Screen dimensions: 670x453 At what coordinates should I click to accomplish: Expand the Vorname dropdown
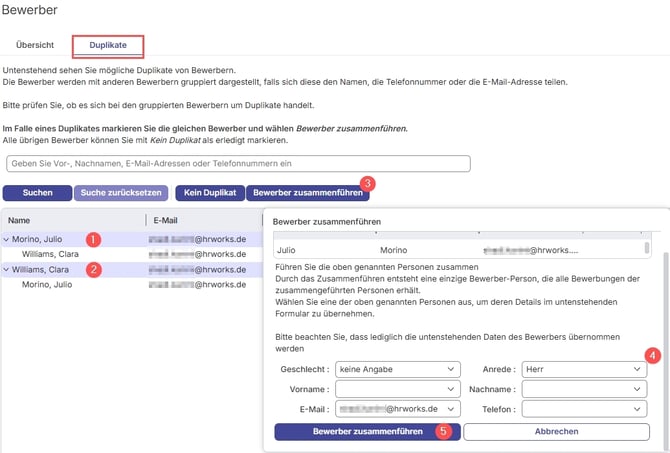coord(397,389)
